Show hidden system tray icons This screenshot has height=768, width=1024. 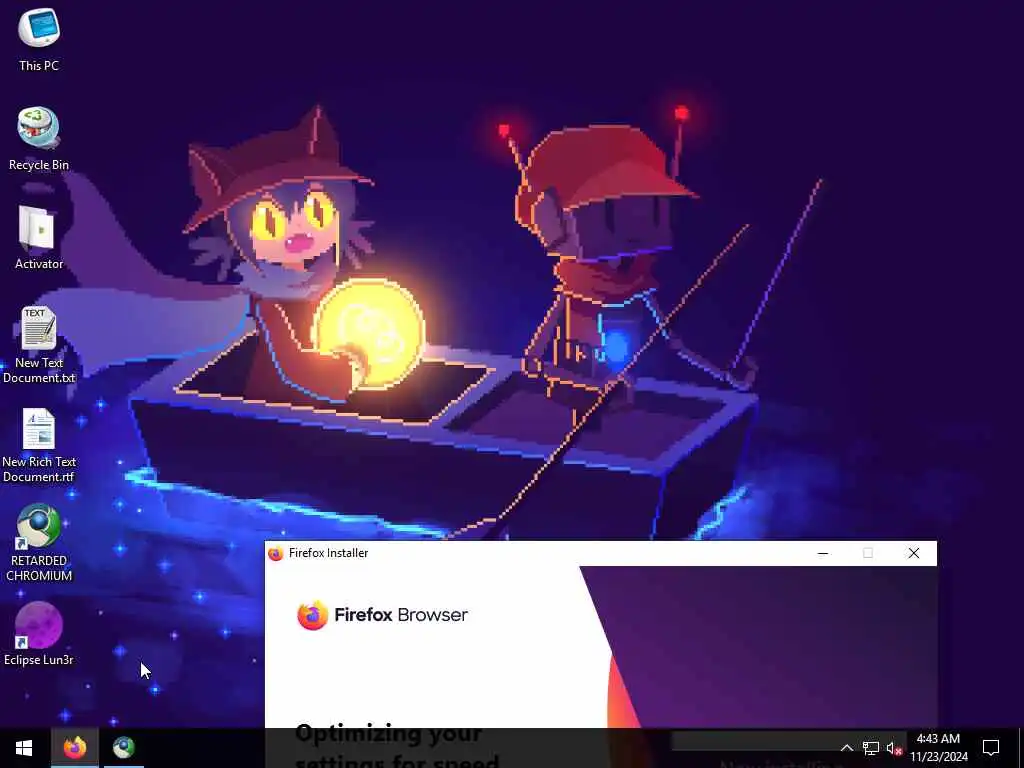pos(846,748)
